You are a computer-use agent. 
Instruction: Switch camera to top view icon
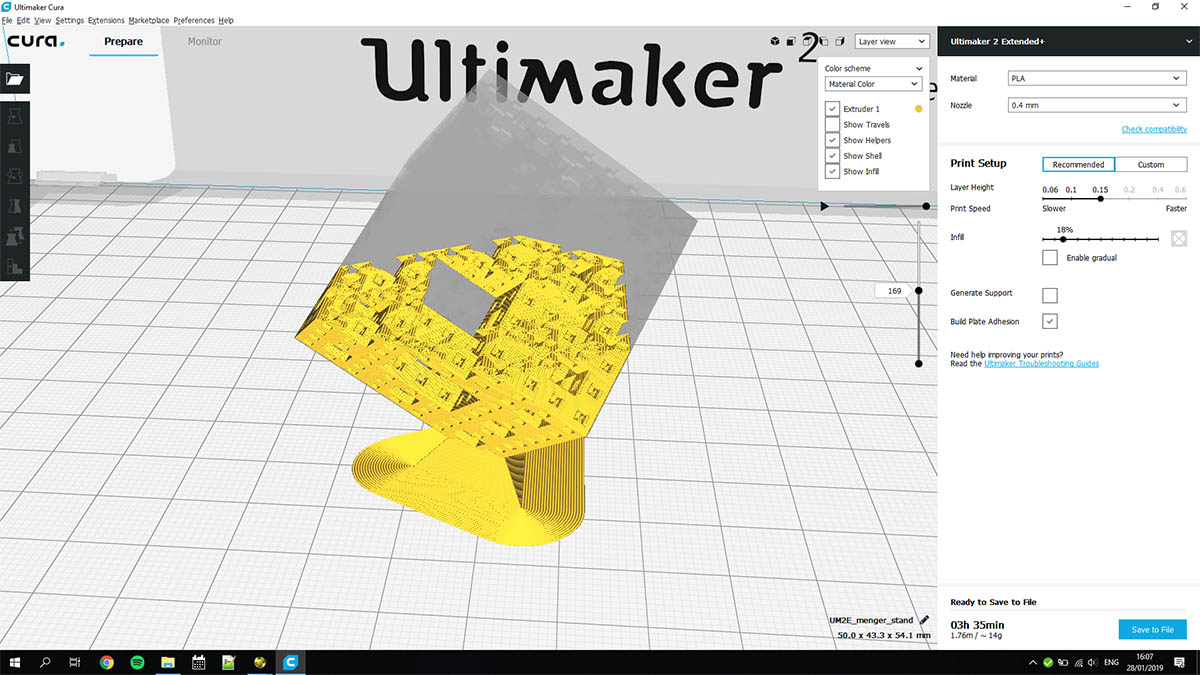tap(807, 41)
